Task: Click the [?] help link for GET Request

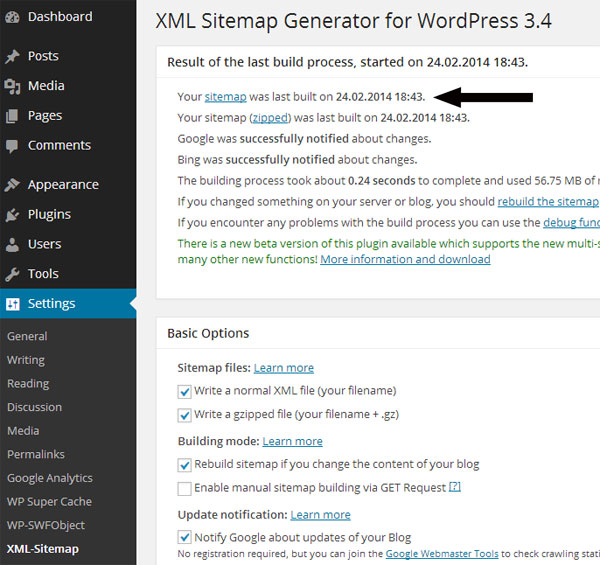Action: pos(455,487)
